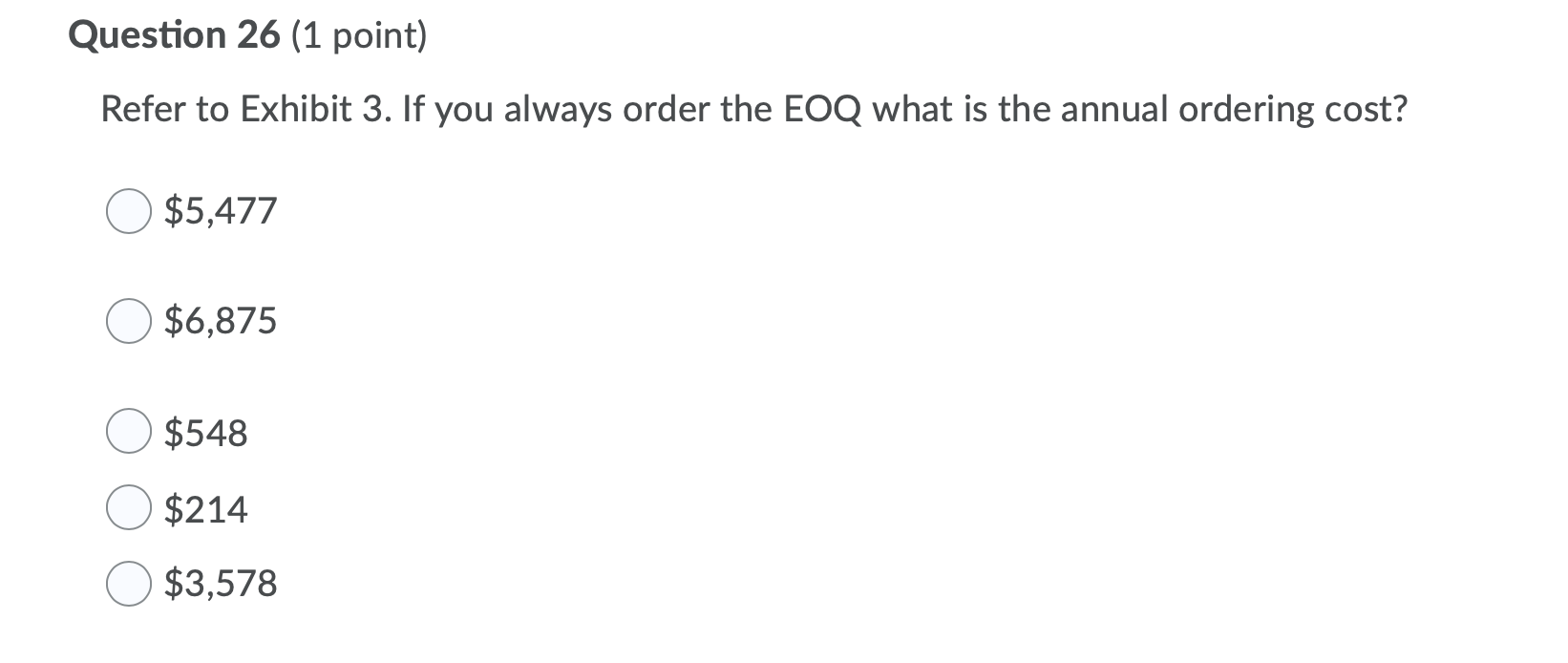Click the $6,875 answer label text

(x=221, y=322)
